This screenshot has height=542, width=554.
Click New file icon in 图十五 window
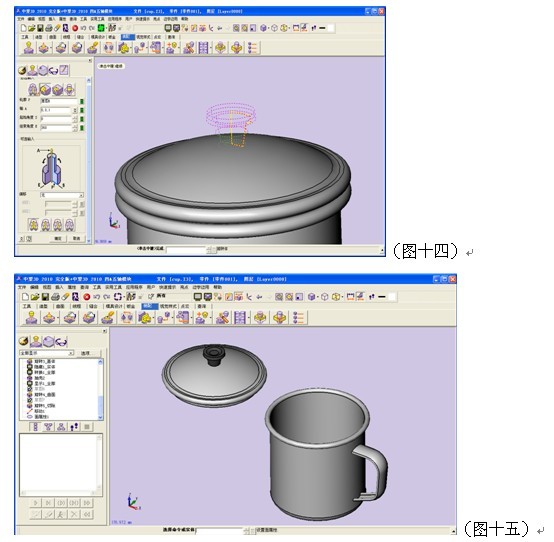25,296
